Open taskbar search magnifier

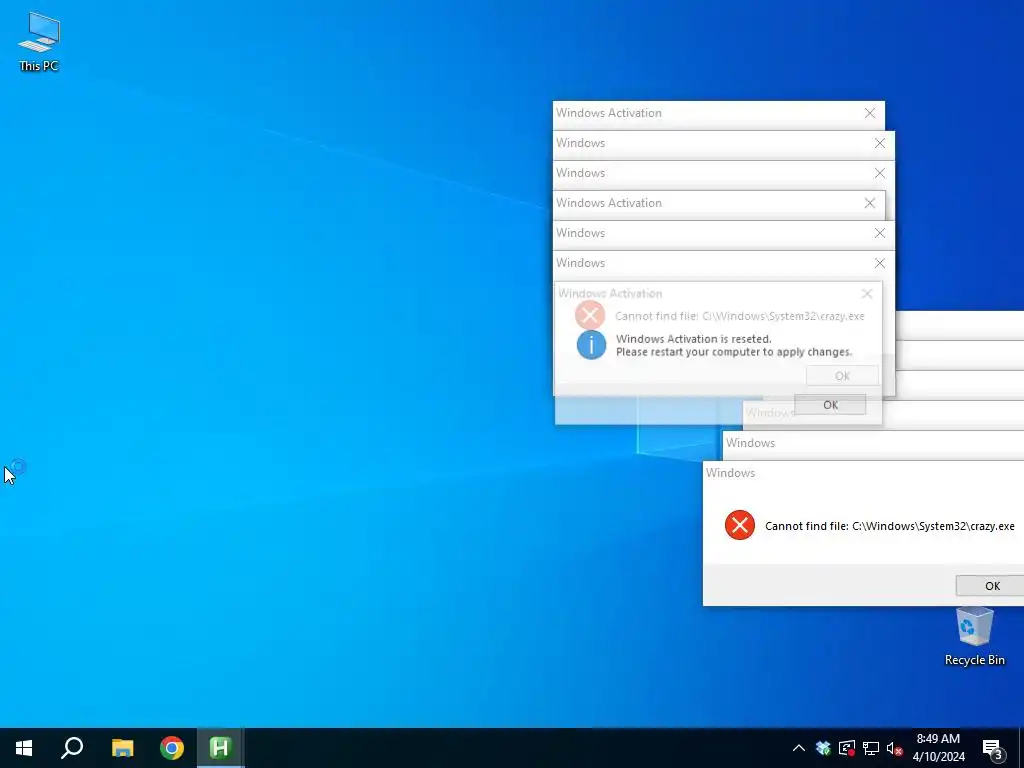(x=72, y=748)
